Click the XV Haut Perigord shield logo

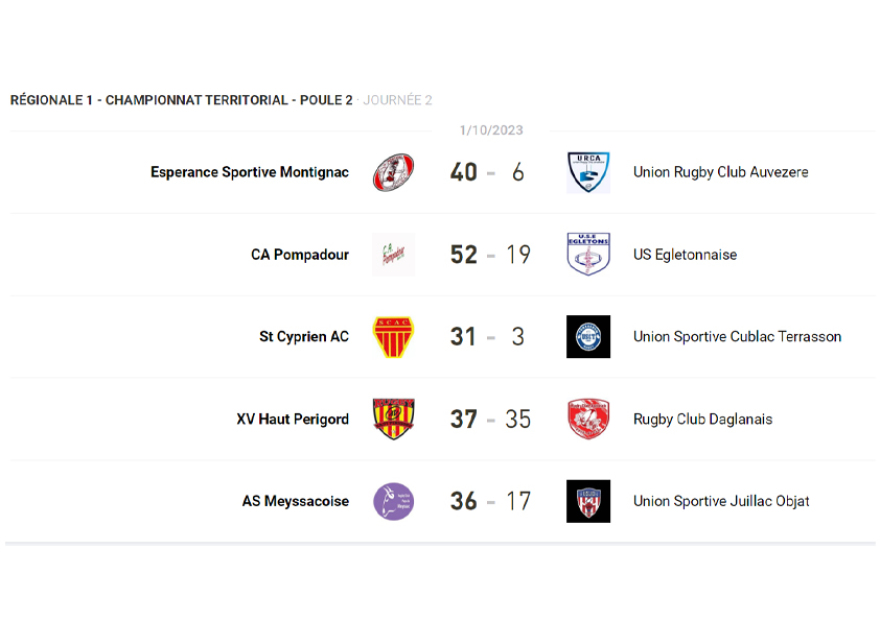(393, 419)
